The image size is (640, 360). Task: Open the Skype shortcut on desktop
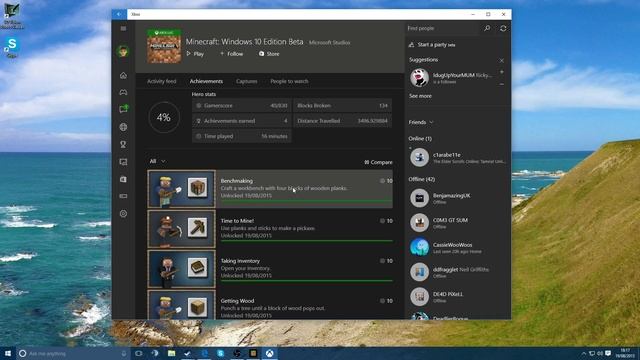[x=12, y=47]
